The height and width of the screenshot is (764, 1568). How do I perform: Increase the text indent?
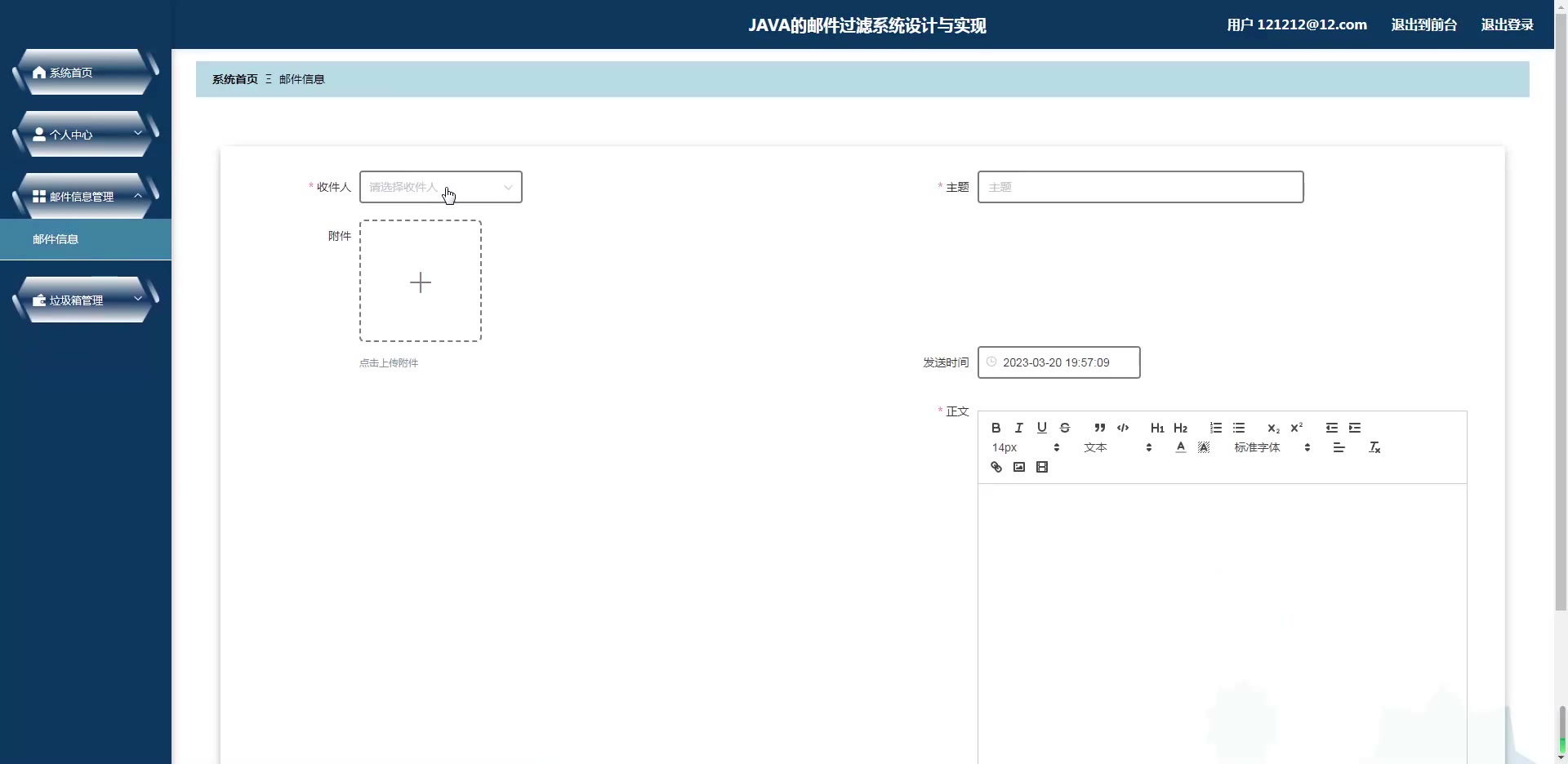point(1355,428)
